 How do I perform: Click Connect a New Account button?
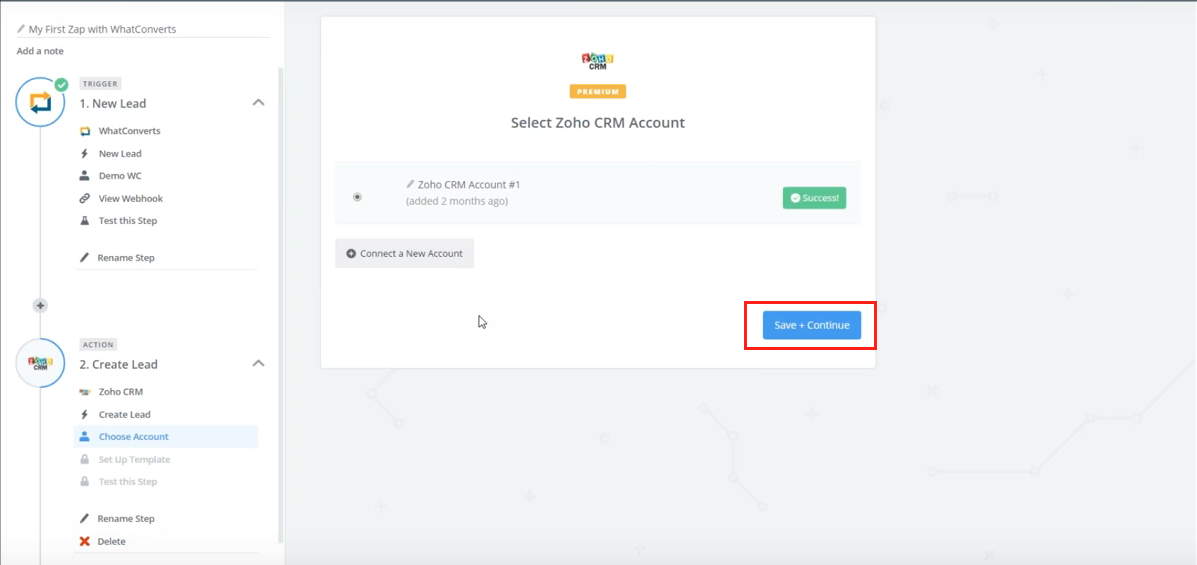tap(405, 253)
